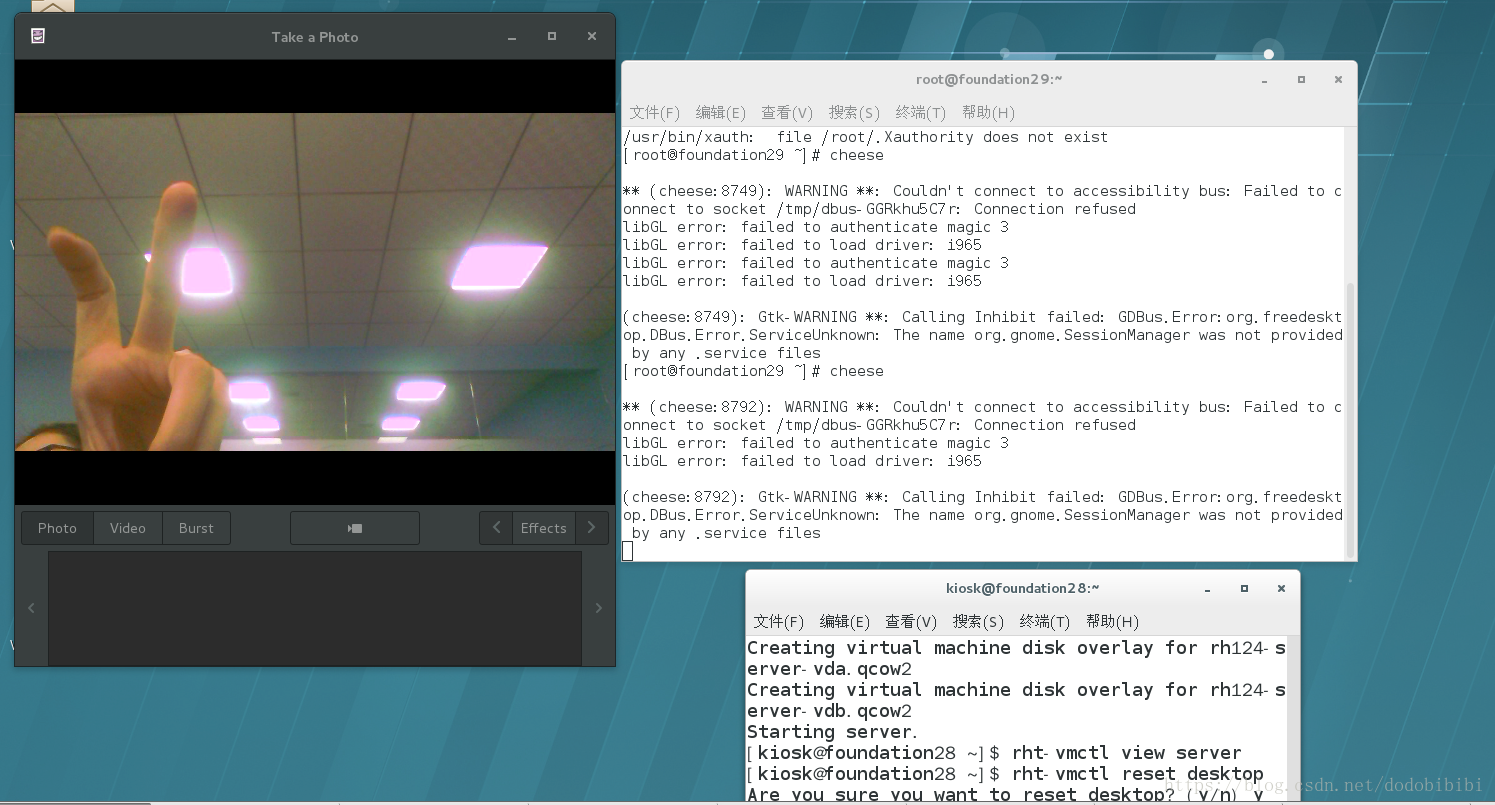Click the empty thumbnail gallery strip
The height and width of the screenshot is (805, 1495).
(315, 608)
